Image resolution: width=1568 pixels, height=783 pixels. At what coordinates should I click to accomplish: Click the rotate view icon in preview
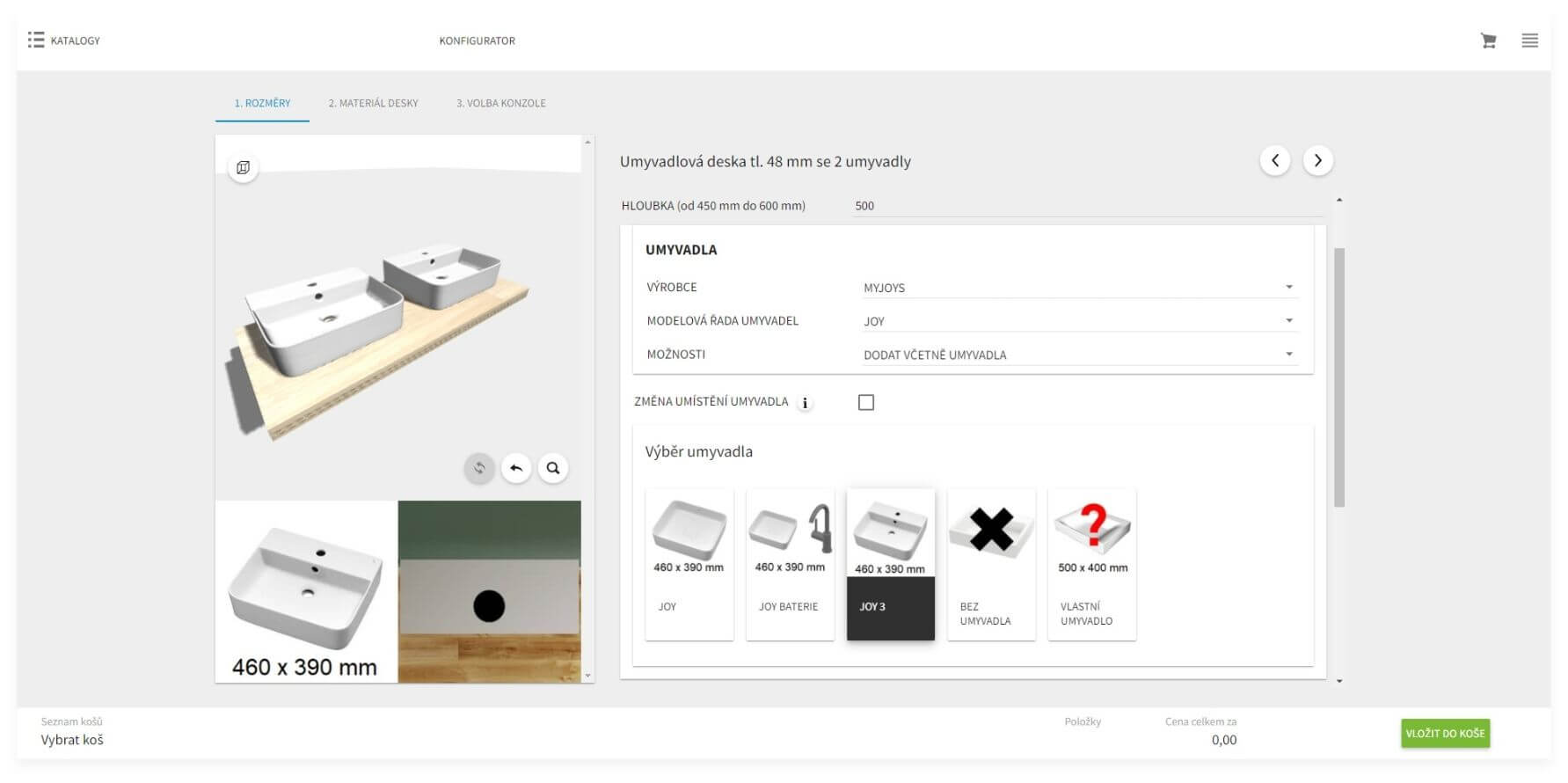click(x=479, y=468)
